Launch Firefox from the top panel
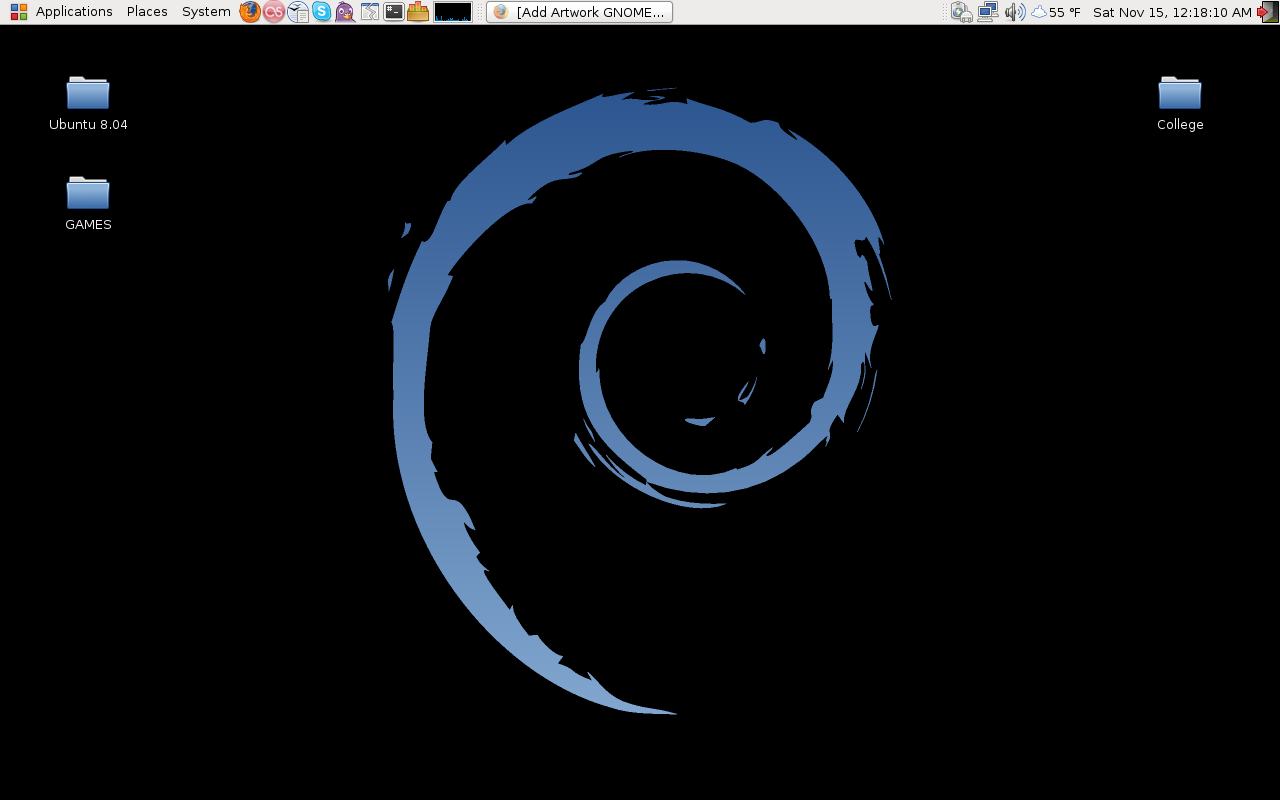Viewport: 1280px width, 800px height. (249, 12)
